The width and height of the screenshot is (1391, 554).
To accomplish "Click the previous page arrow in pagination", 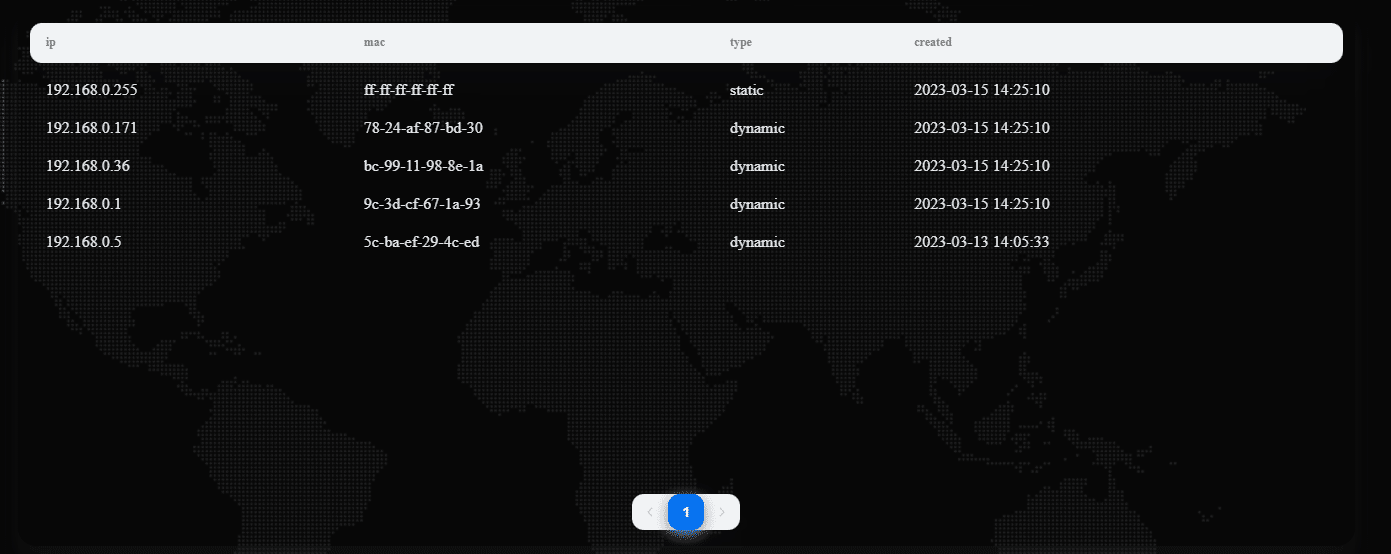I will click(650, 512).
